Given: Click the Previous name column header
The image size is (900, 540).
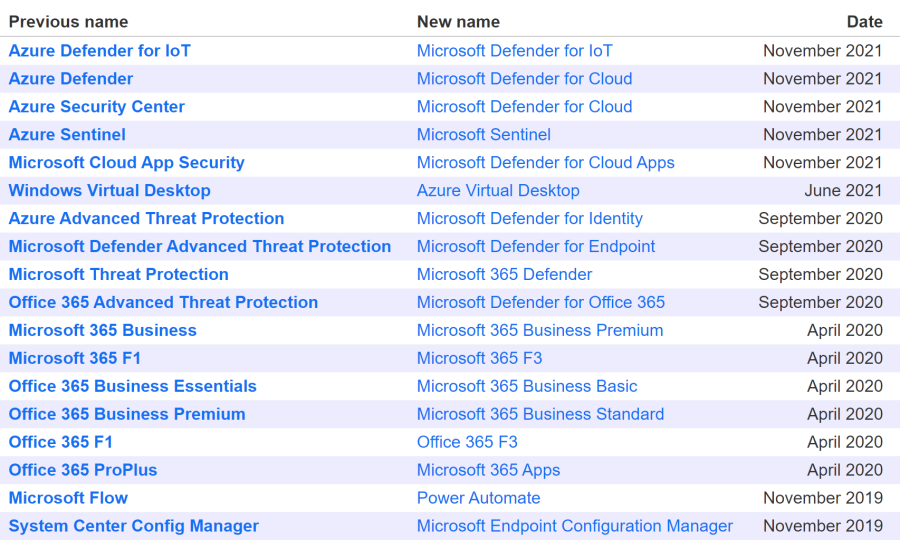Looking at the screenshot, I should (68, 22).
